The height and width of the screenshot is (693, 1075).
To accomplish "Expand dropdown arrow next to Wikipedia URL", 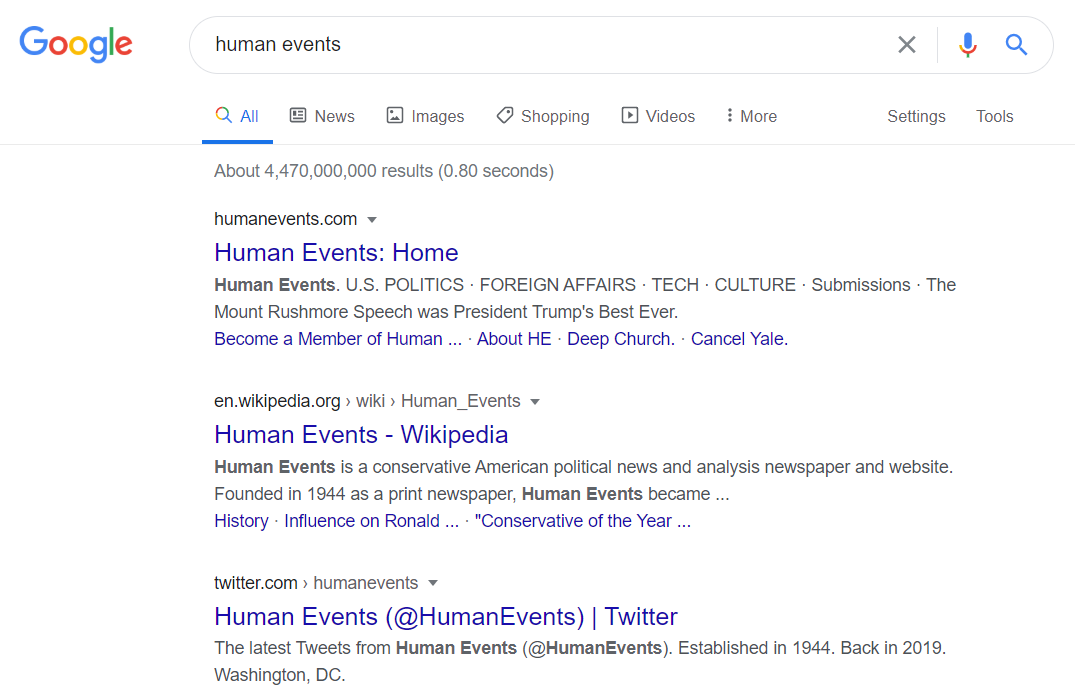I will 535,402.
